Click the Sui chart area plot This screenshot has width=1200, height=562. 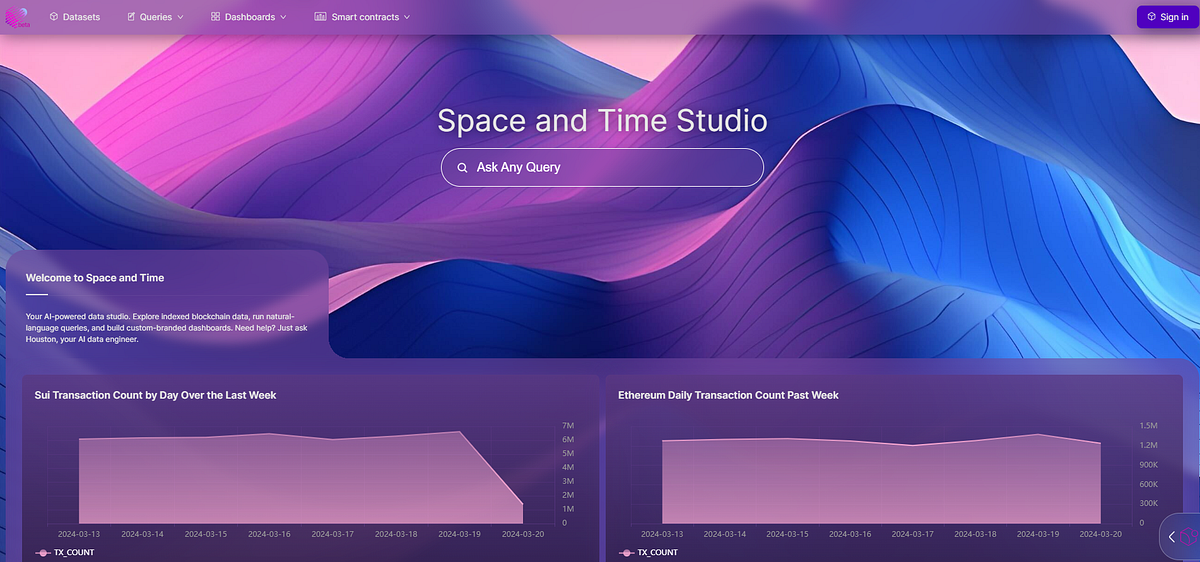[300, 478]
